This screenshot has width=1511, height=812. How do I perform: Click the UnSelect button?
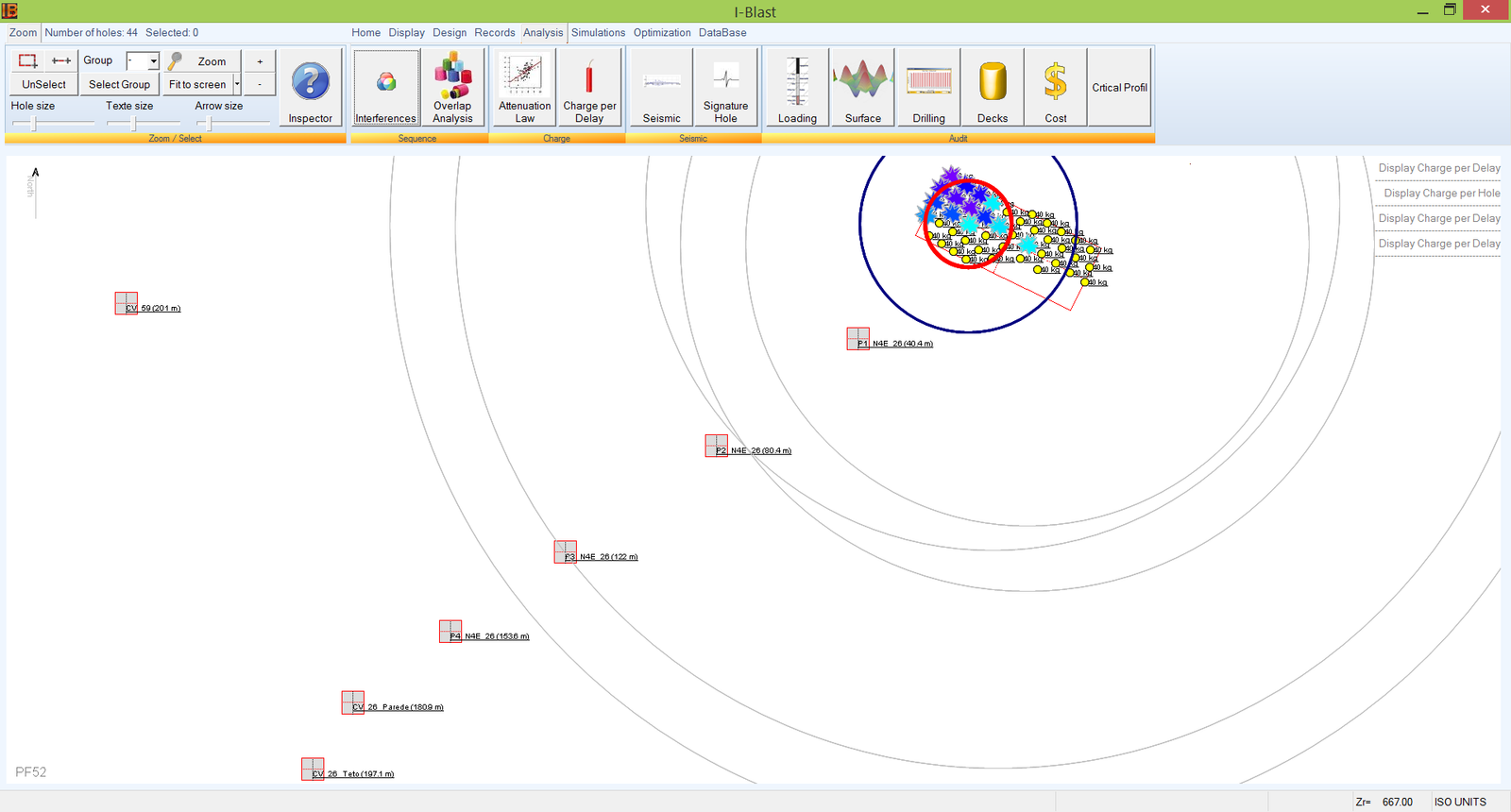[44, 84]
